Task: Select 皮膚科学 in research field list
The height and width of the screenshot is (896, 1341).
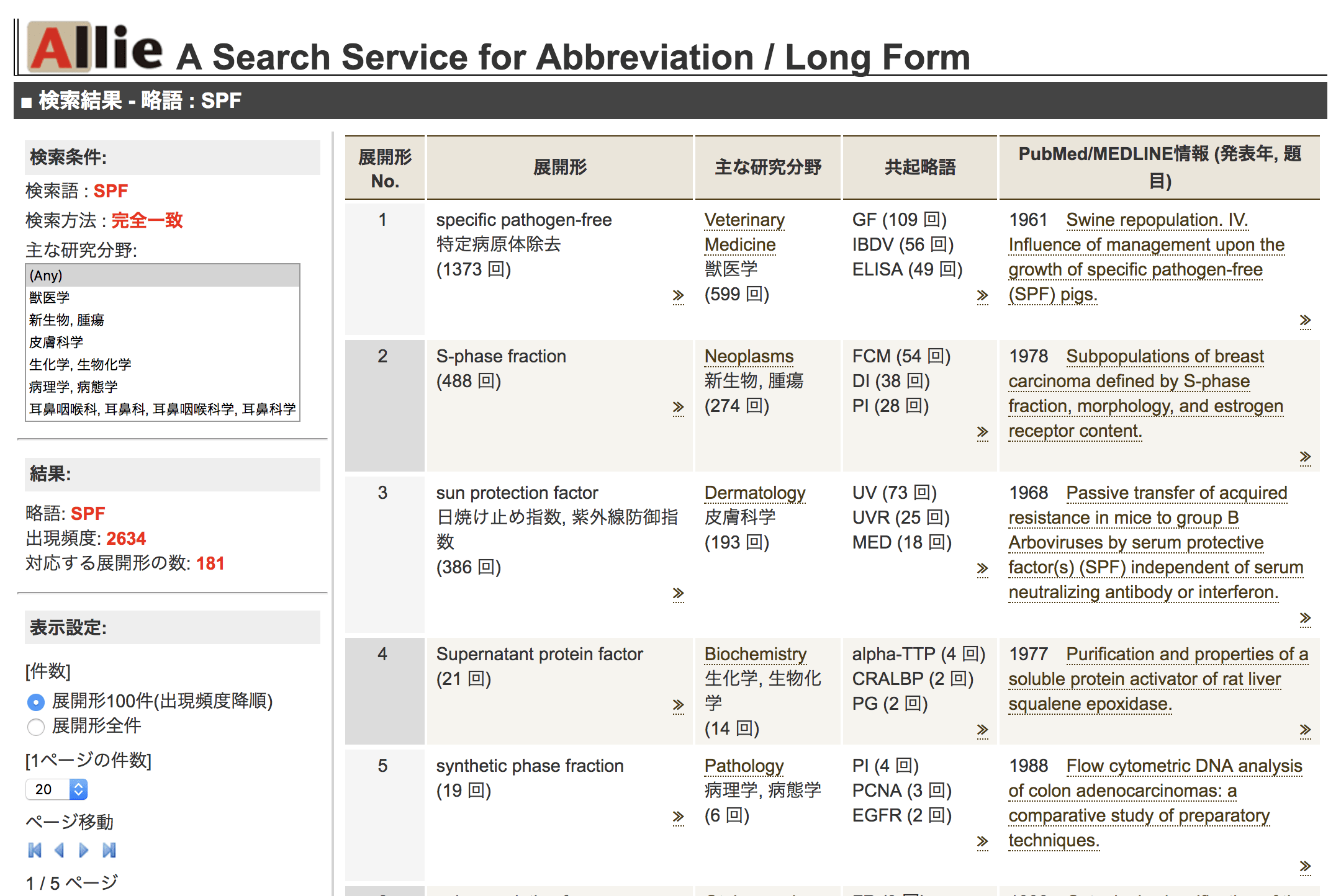Action: click(56, 343)
